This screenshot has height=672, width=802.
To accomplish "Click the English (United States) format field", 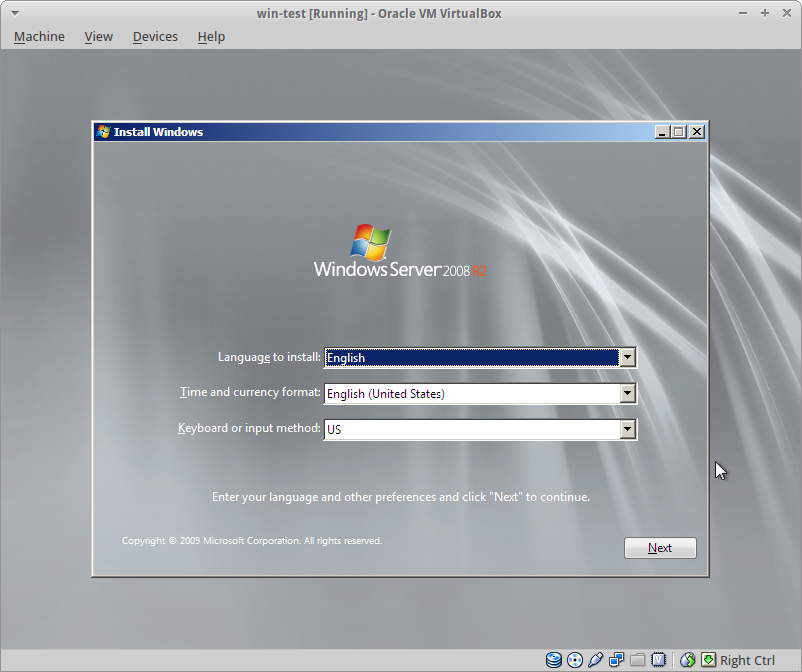I will click(x=480, y=393).
